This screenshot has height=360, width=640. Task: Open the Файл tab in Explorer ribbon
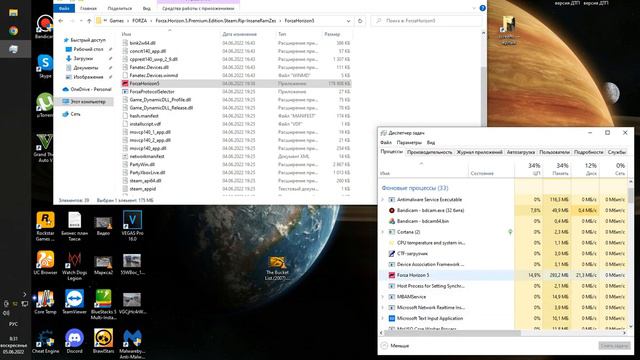tap(64, 8)
